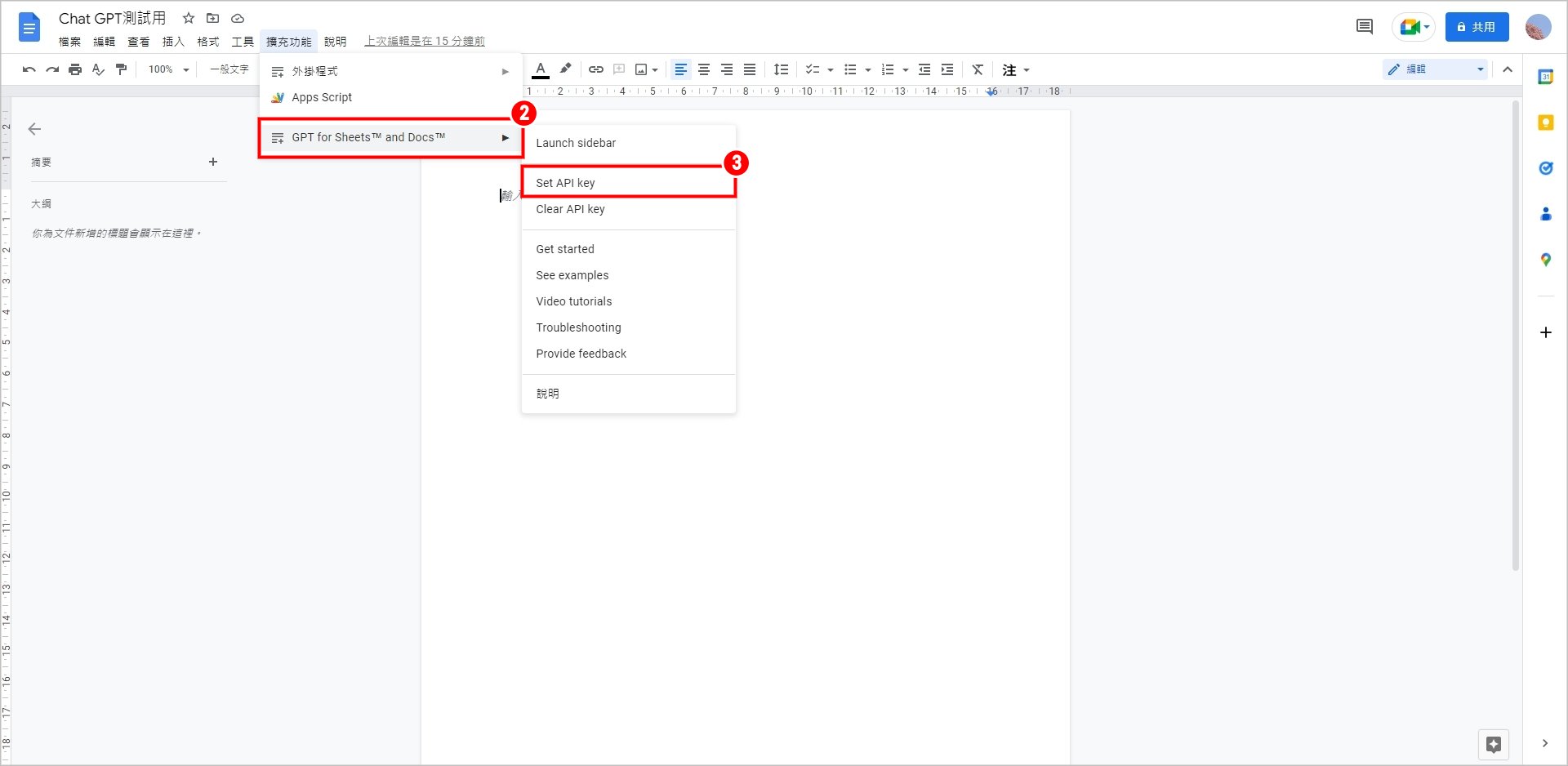This screenshot has height=766, width=1568.
Task: Run spelling and grammar check
Action: (x=98, y=69)
